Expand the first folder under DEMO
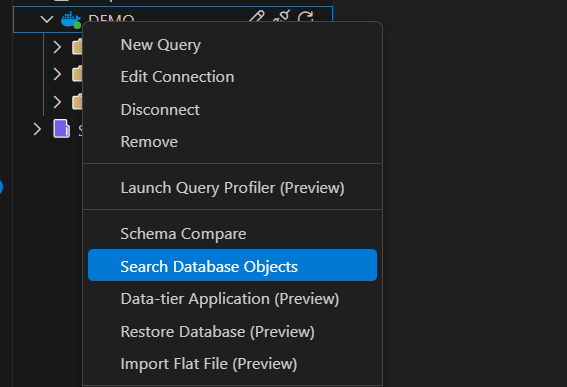 coord(57,47)
